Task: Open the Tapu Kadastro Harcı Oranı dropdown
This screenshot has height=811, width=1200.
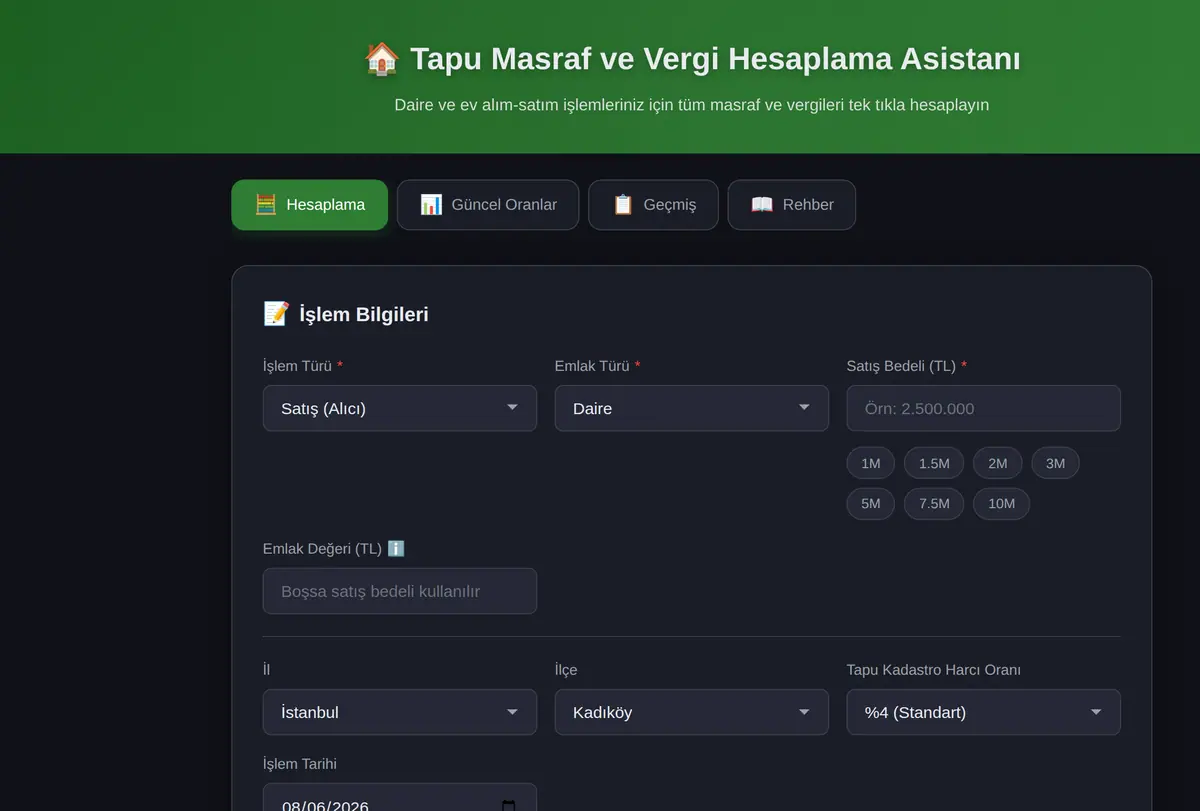Action: [984, 712]
